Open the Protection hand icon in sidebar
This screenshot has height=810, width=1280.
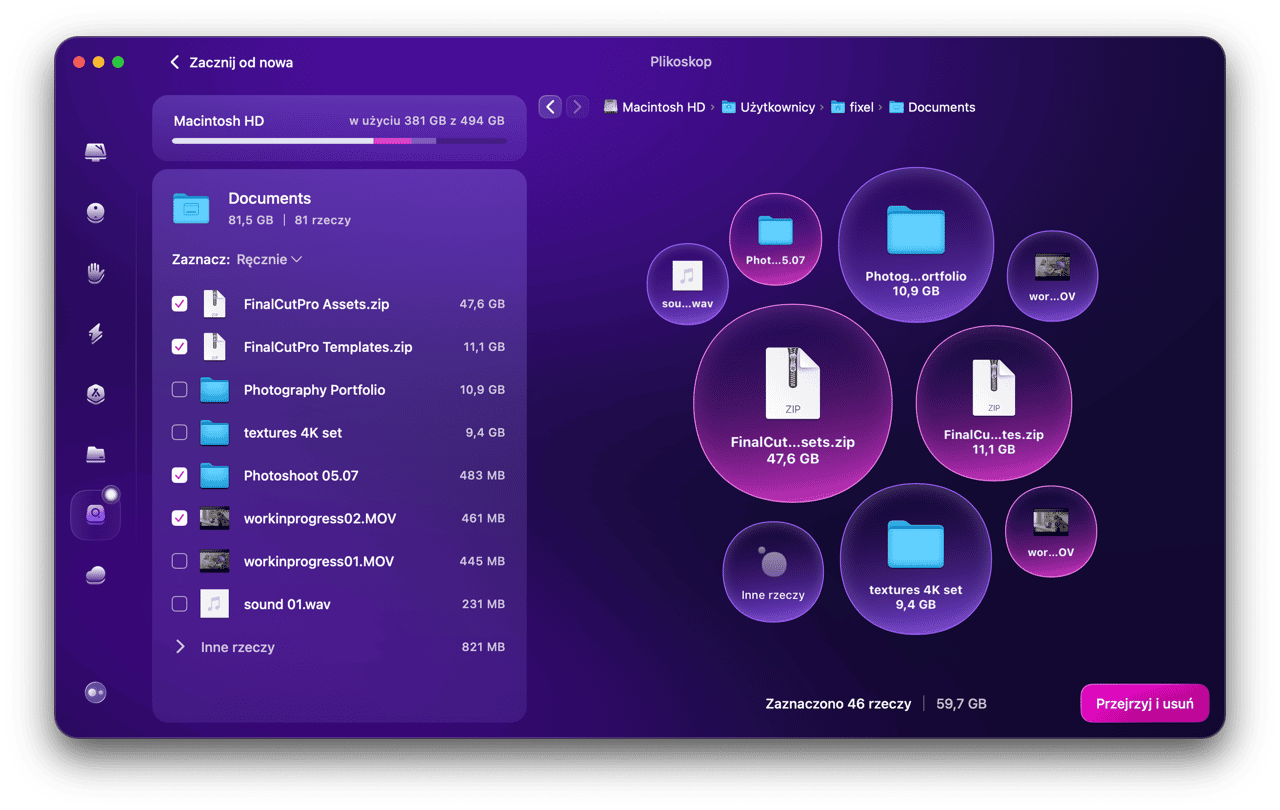pyautogui.click(x=96, y=273)
